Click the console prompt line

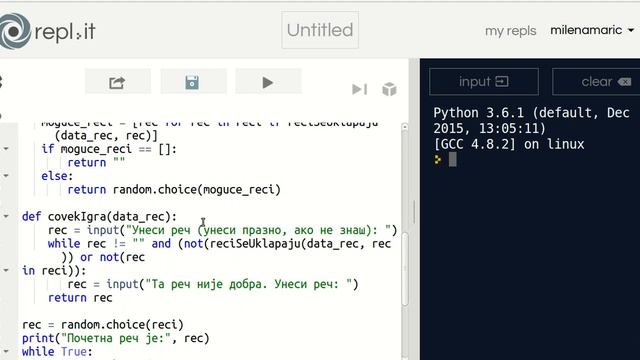(x=445, y=159)
